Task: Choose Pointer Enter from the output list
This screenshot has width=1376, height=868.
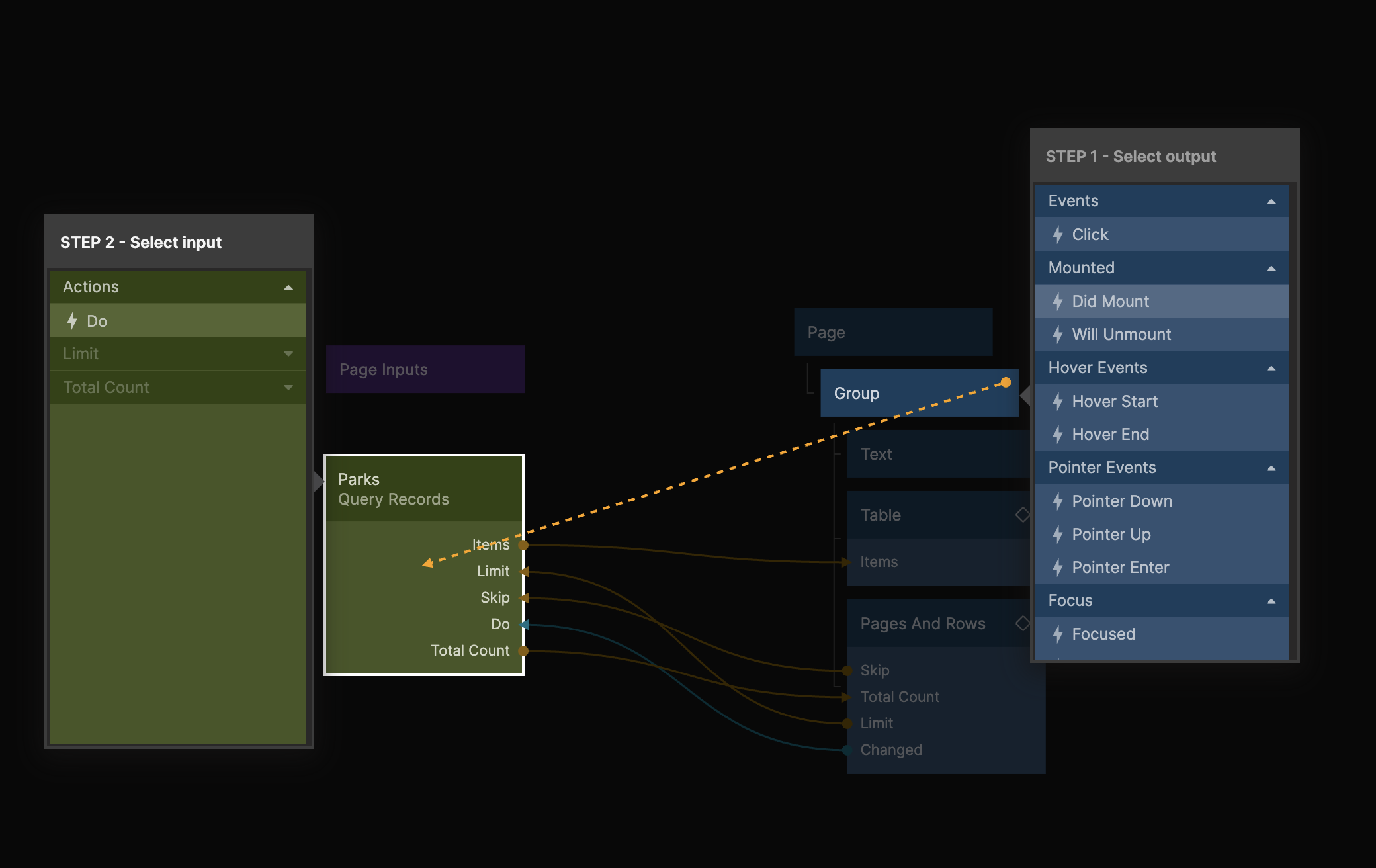Action: coord(1120,568)
